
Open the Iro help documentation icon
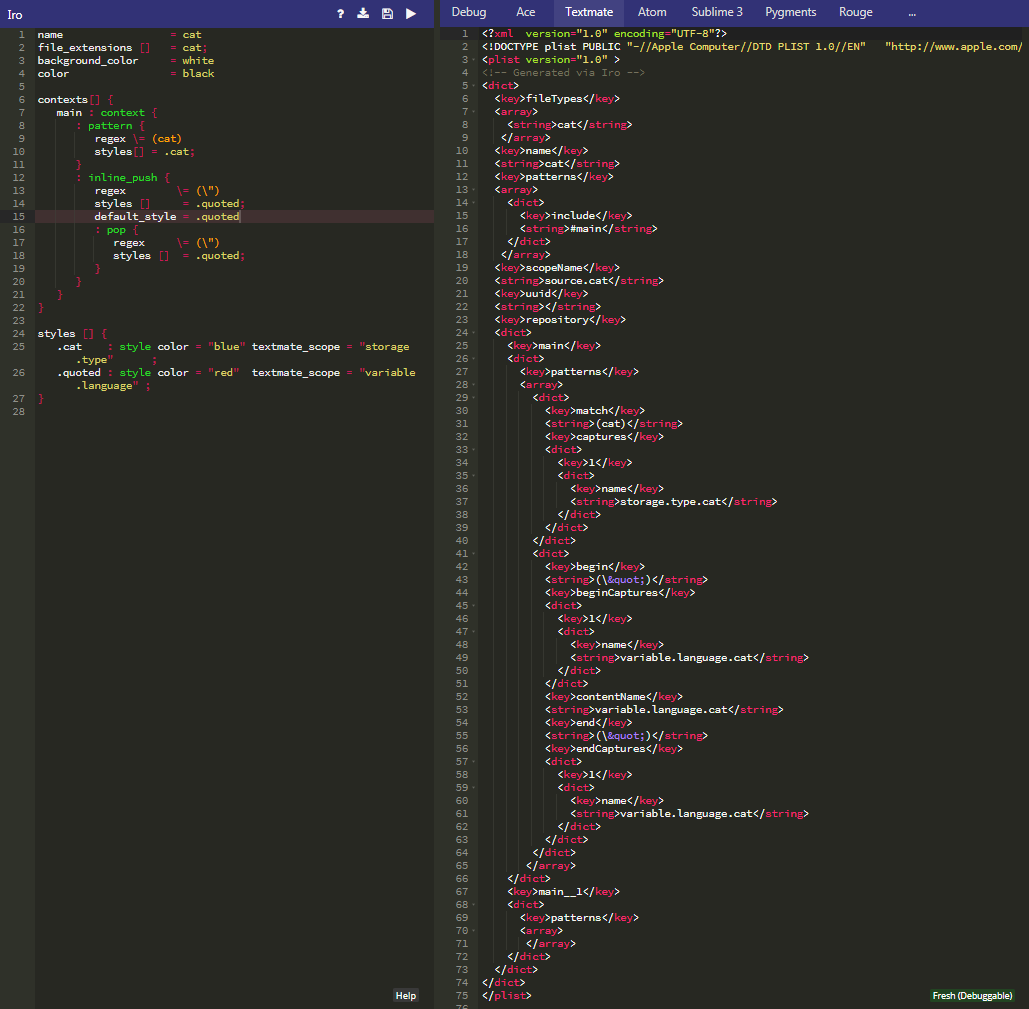(x=339, y=13)
